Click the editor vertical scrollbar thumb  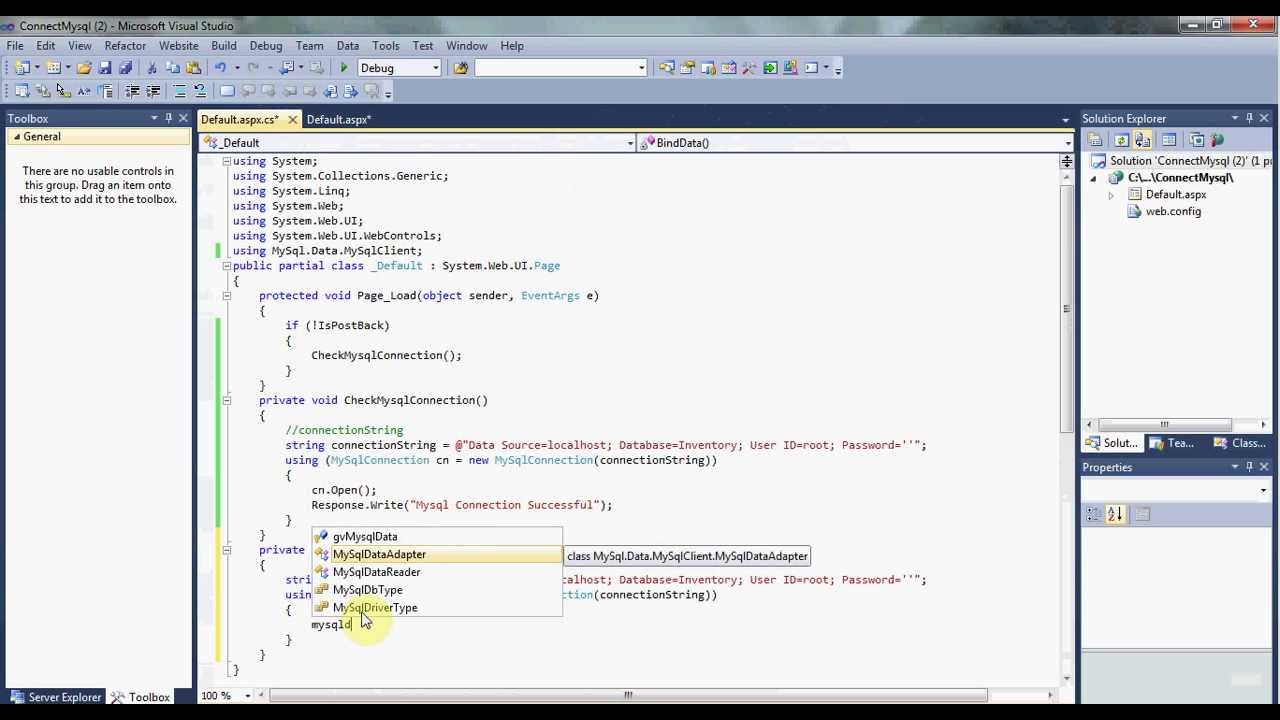tap(1067, 308)
